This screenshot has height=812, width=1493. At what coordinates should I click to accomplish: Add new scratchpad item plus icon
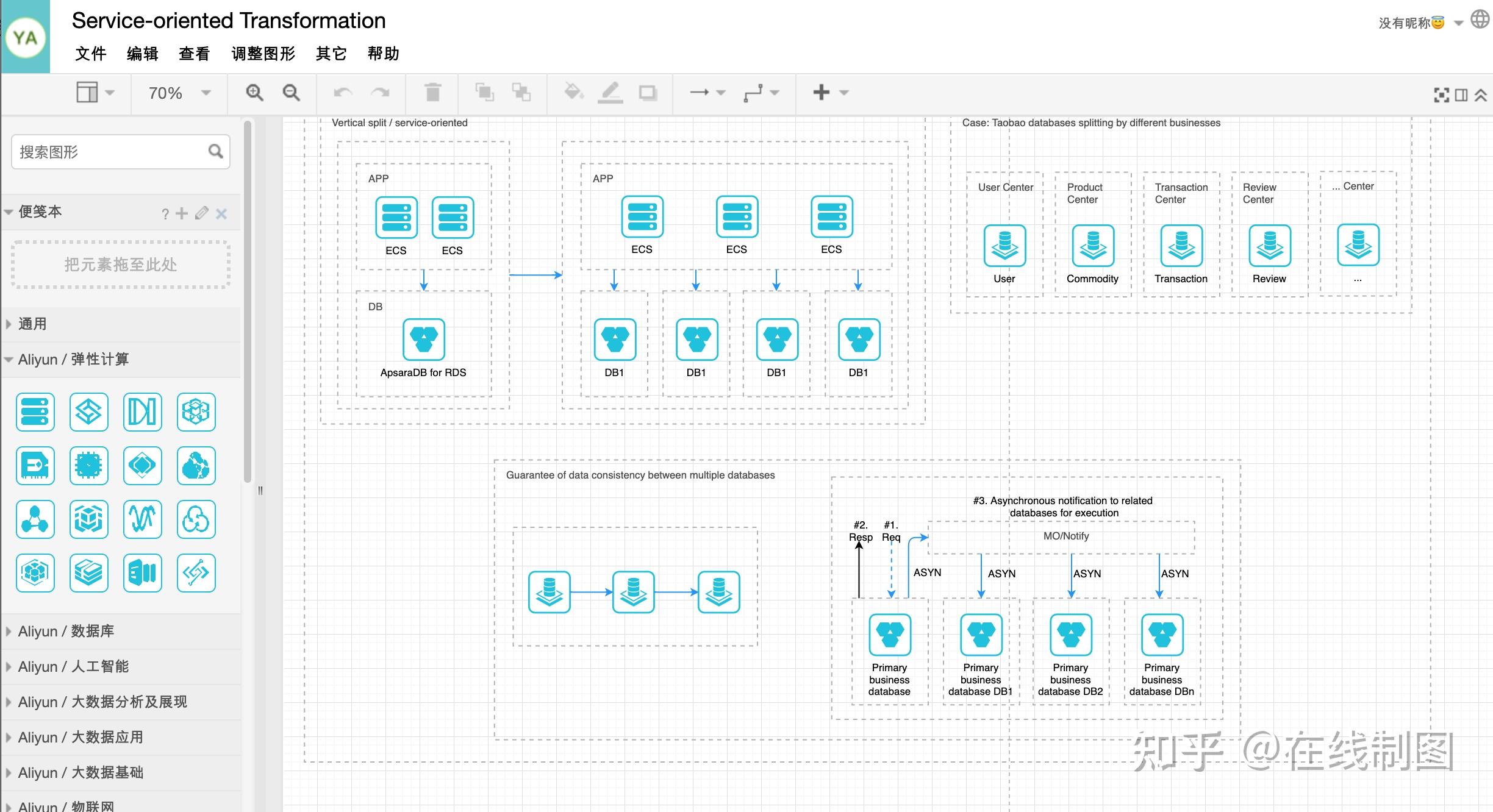pyautogui.click(x=182, y=213)
